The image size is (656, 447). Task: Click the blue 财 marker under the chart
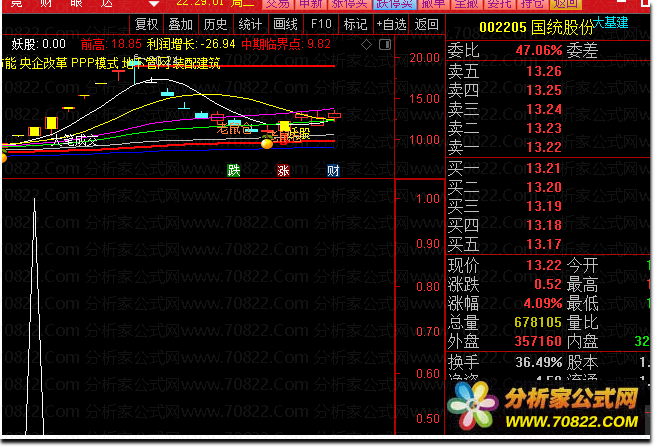pyautogui.click(x=333, y=170)
